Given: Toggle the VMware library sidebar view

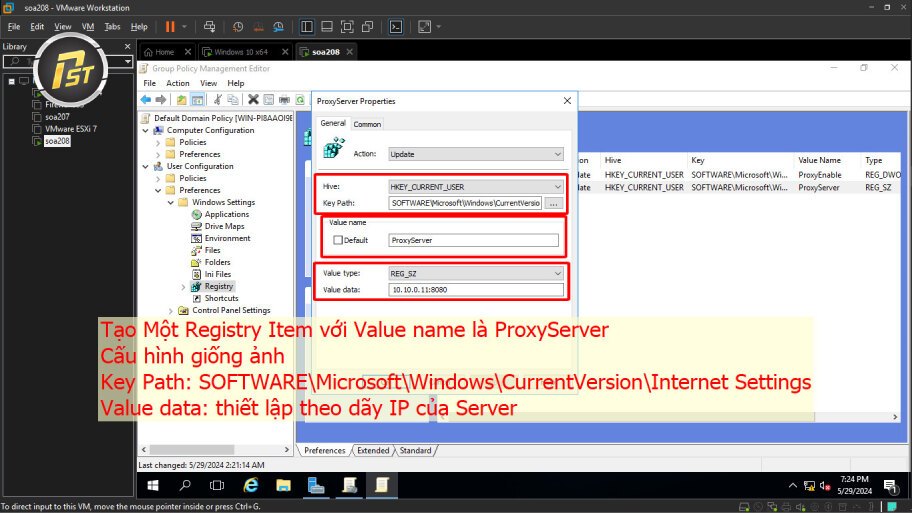Looking at the screenshot, I should point(307,27).
